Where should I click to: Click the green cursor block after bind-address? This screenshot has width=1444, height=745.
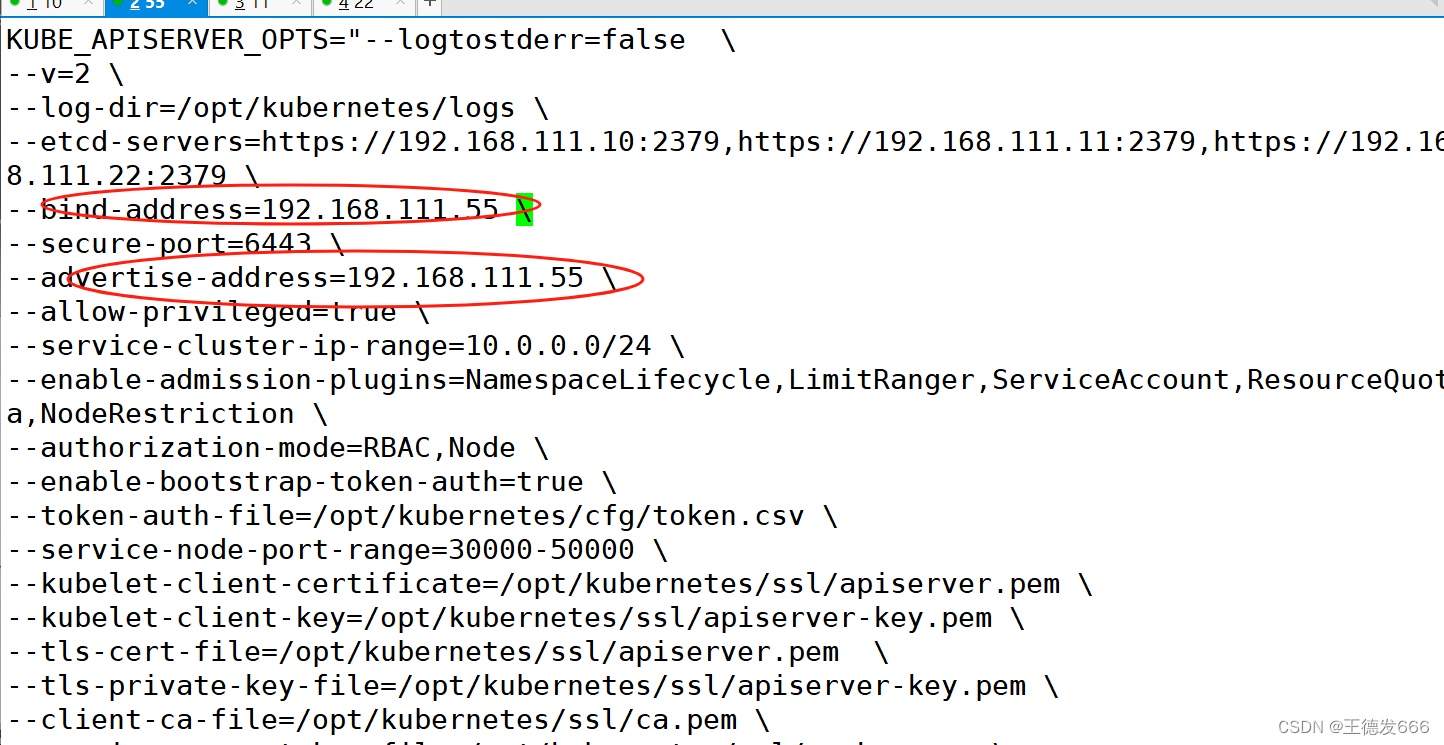coord(524,210)
